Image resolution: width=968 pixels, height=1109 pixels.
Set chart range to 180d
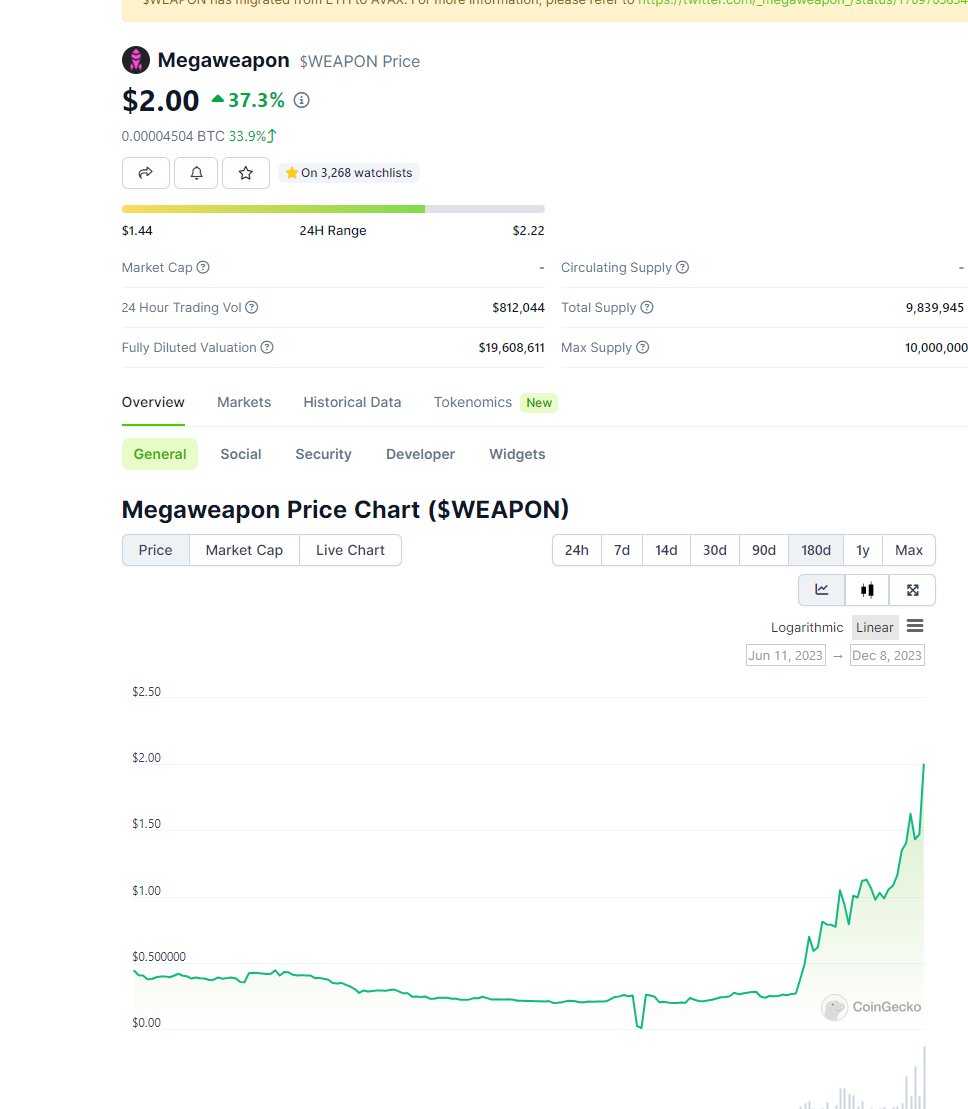[816, 550]
